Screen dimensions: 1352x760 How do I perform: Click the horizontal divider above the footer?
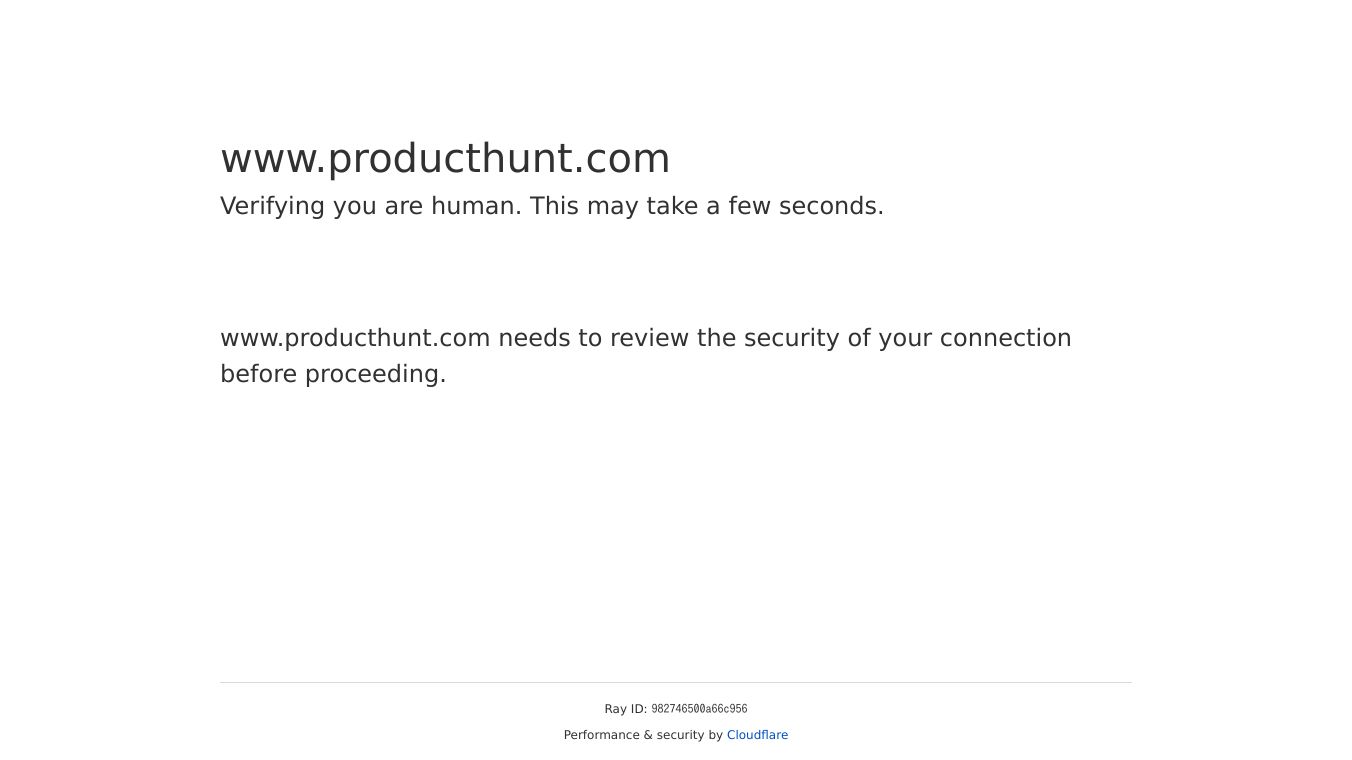coord(676,683)
